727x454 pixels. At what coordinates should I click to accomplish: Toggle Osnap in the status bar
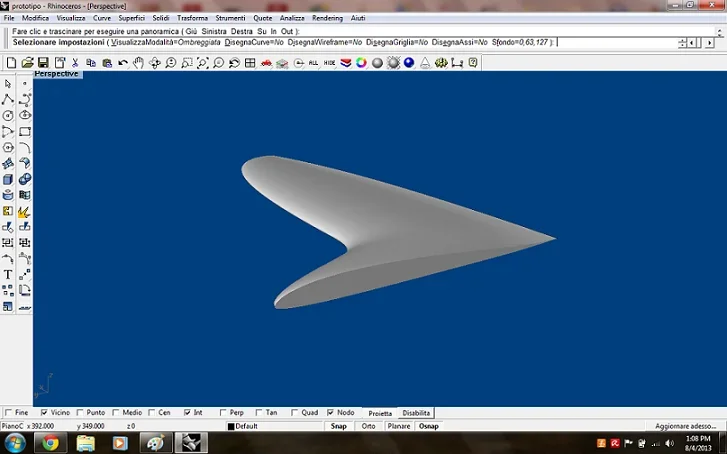click(x=429, y=426)
